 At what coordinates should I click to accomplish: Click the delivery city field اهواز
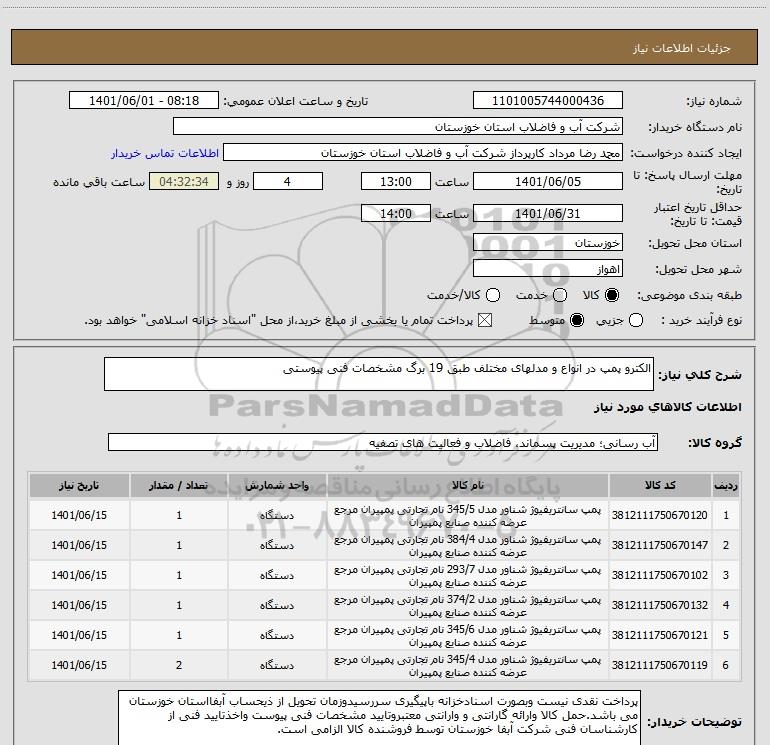click(x=548, y=268)
